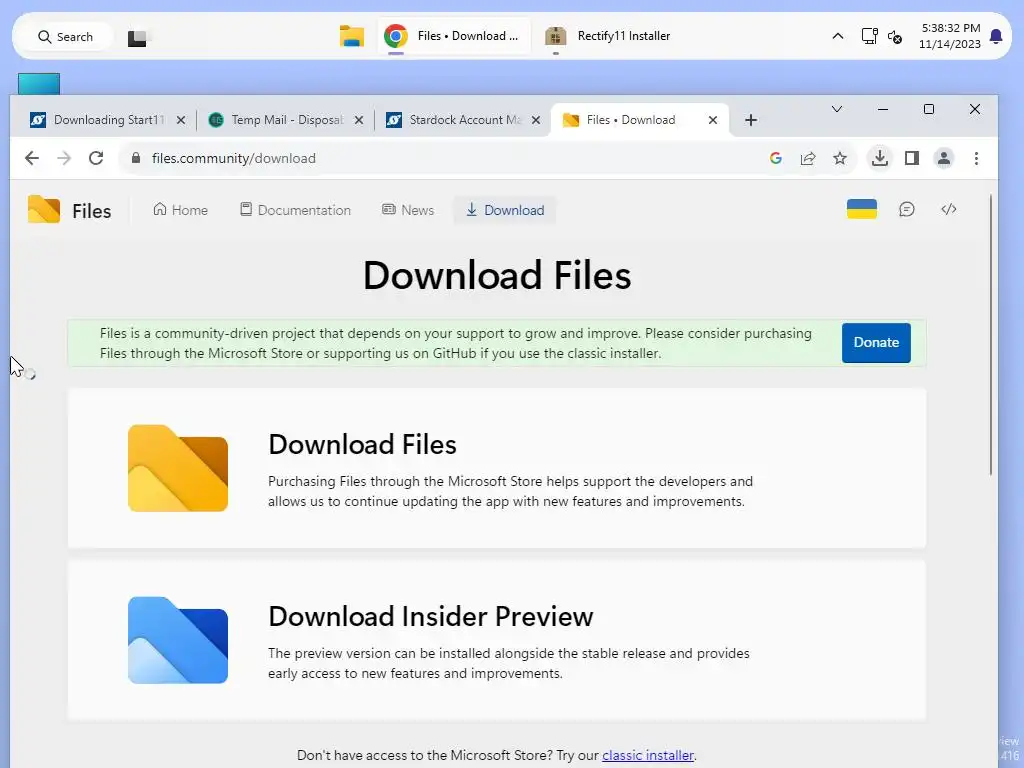Click the Download Files card heading
This screenshot has width=1024, height=768.
tap(362, 445)
